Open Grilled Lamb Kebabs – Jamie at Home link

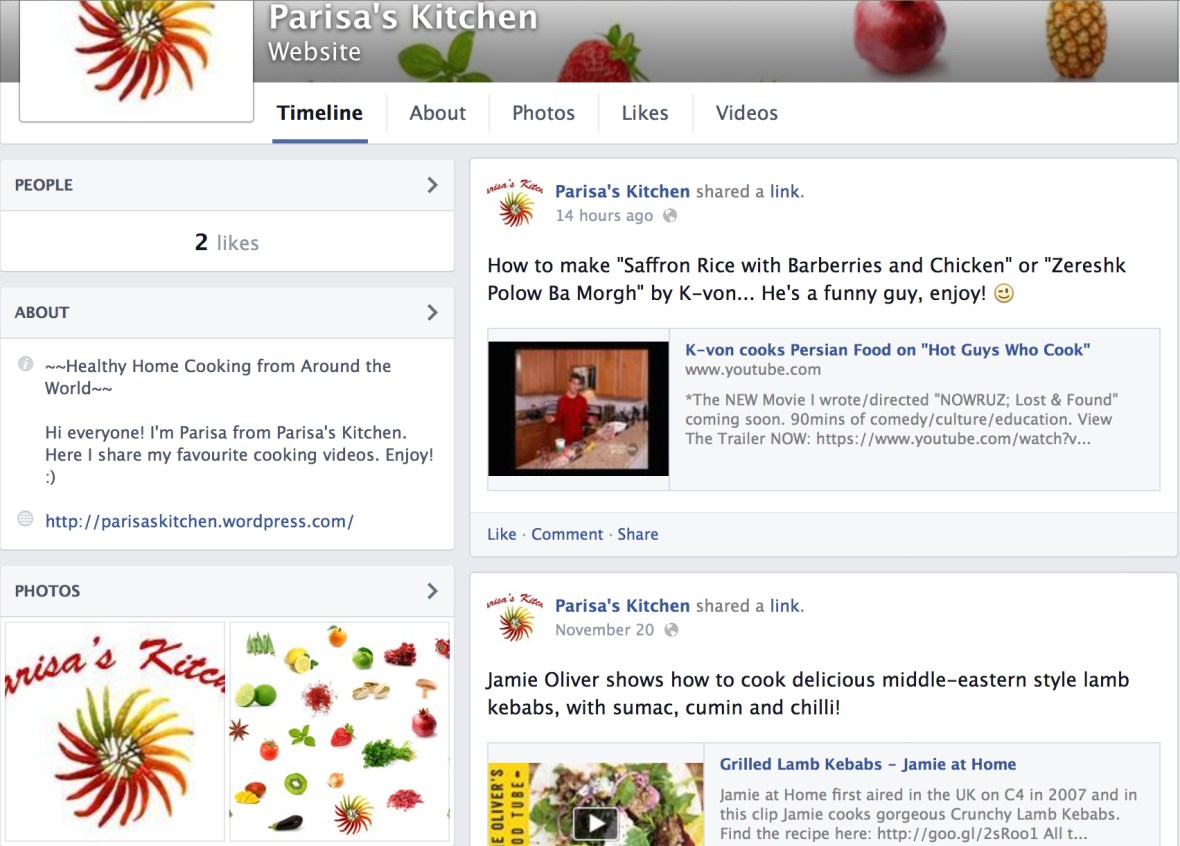pos(868,764)
